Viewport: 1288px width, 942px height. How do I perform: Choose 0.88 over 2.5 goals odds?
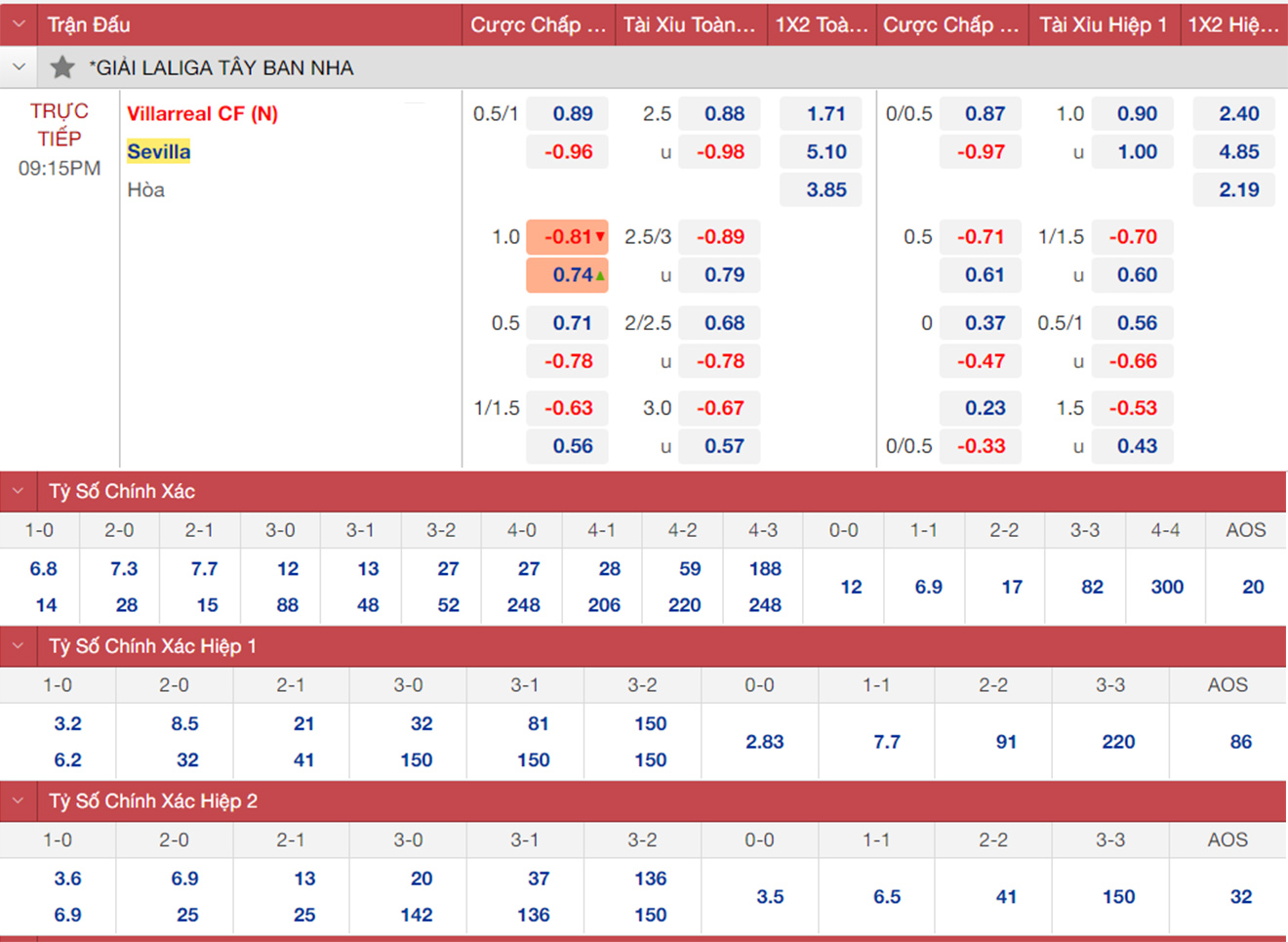pyautogui.click(x=723, y=113)
